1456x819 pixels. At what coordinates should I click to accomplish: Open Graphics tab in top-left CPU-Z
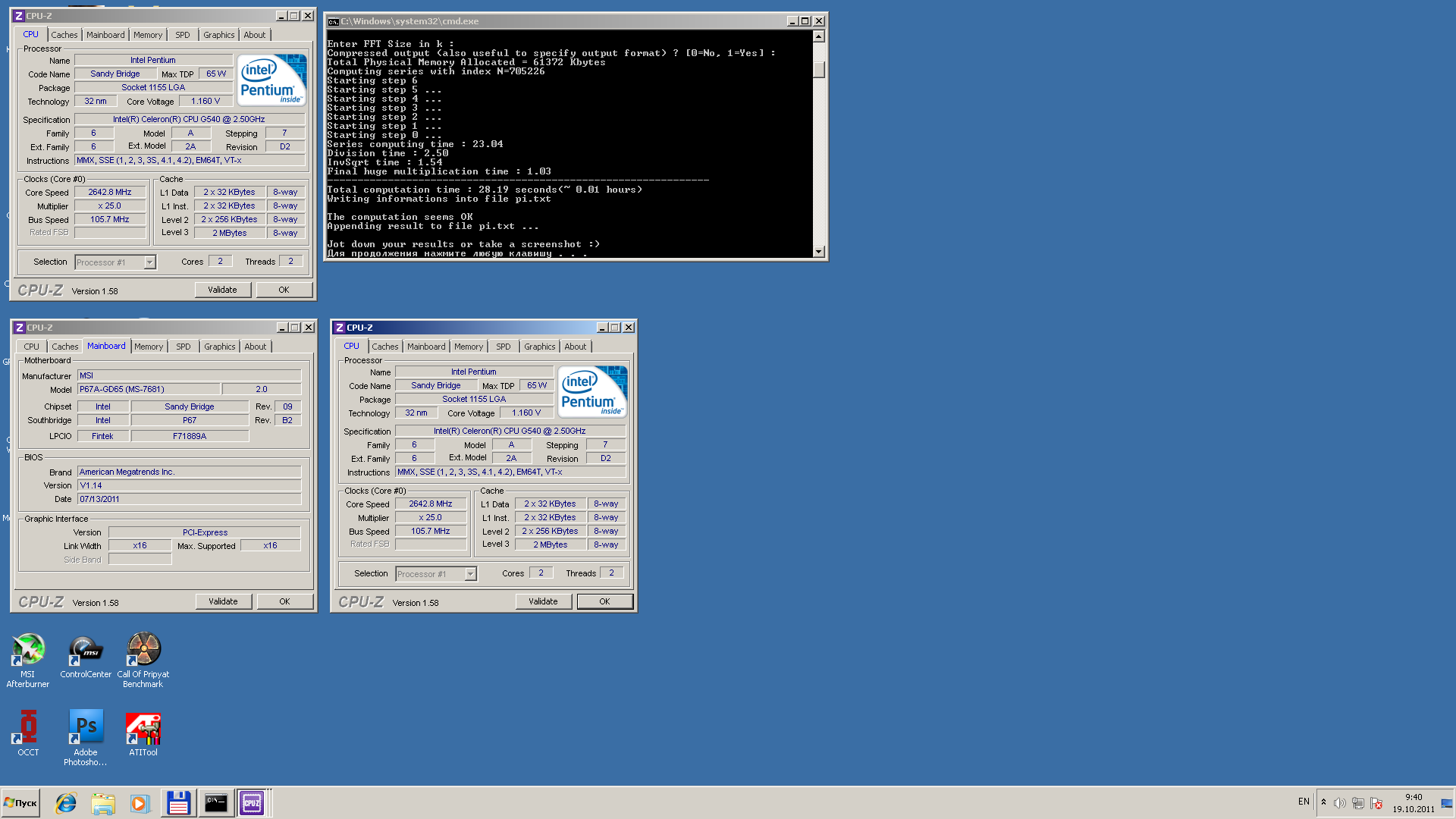pos(219,35)
